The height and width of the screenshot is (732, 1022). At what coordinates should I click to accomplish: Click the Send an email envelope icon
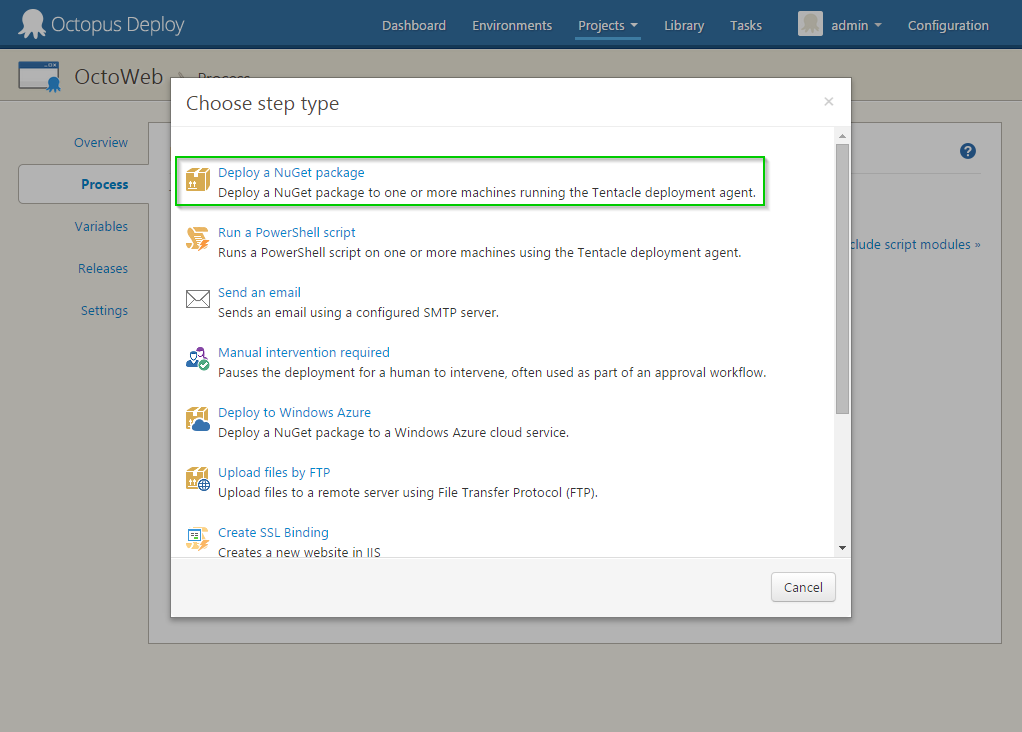[x=197, y=299]
